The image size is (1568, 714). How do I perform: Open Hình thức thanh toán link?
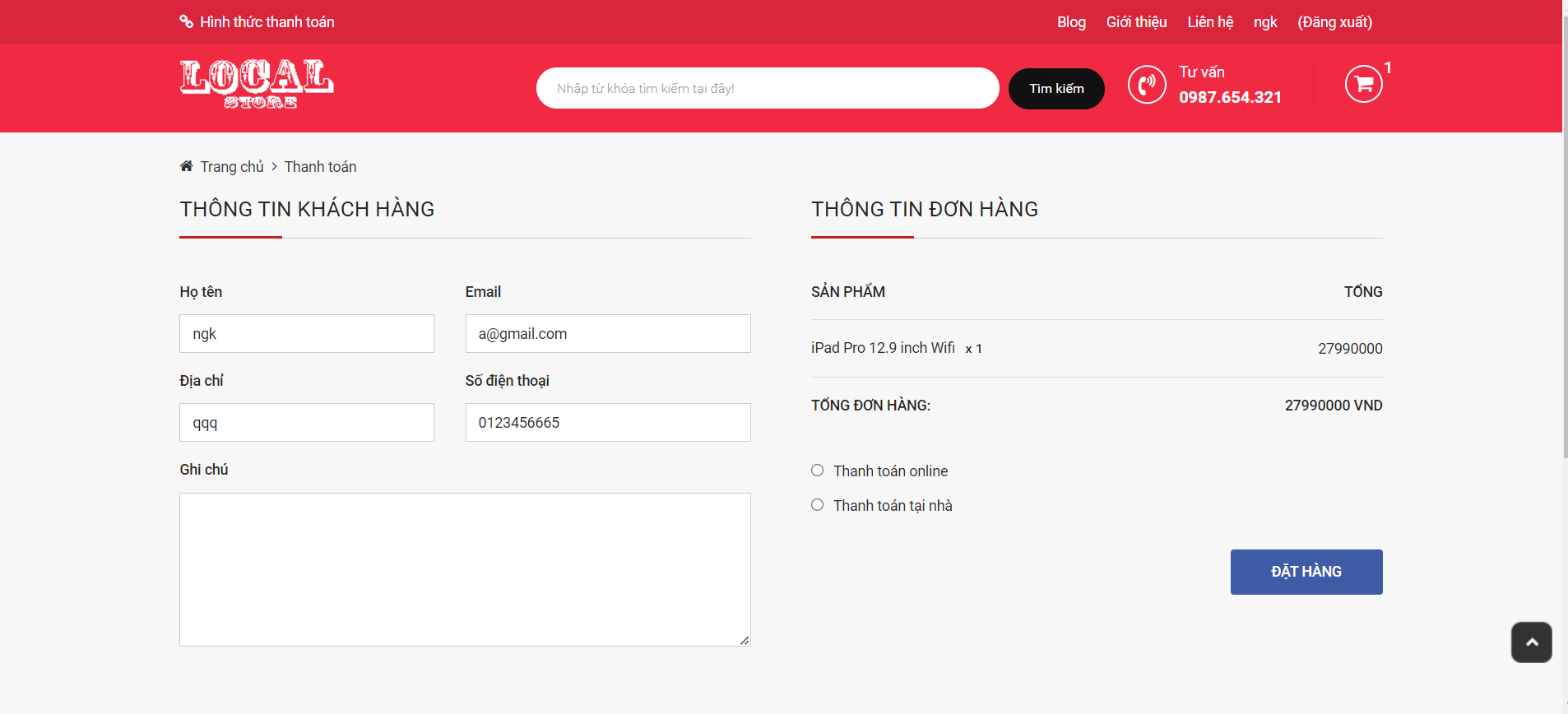click(267, 22)
